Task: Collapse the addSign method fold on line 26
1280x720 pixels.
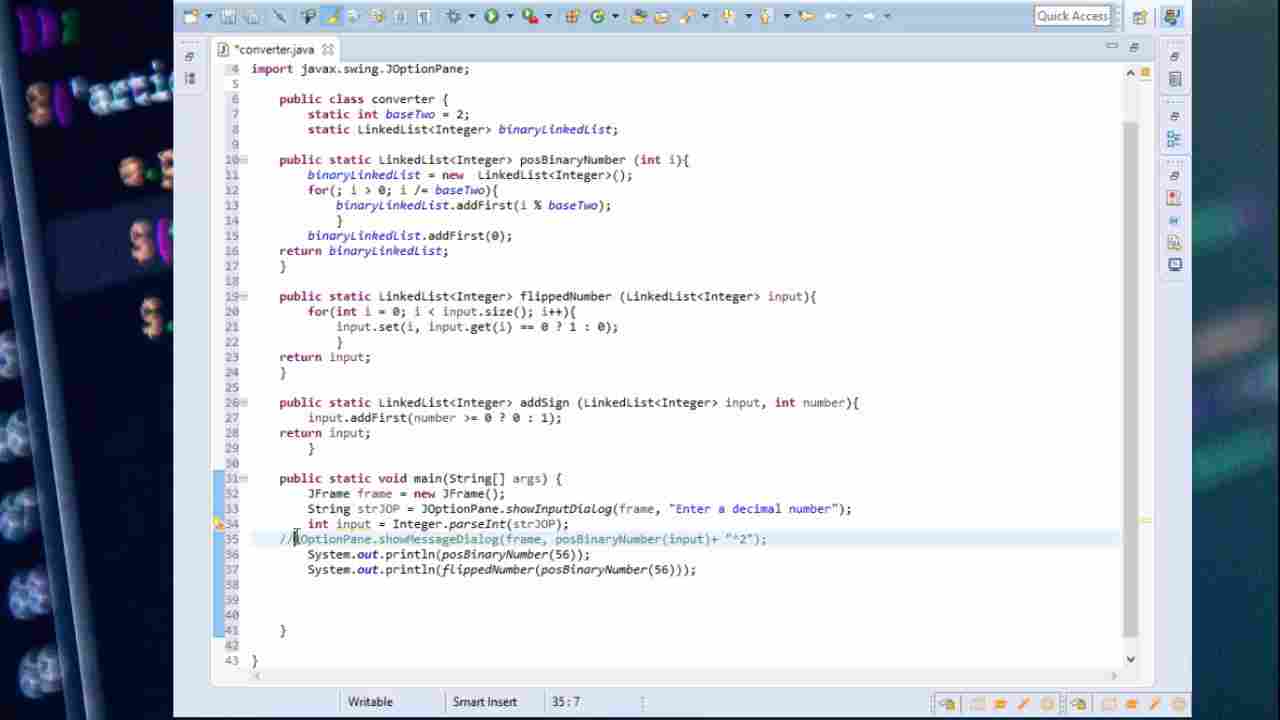Action: click(244, 403)
